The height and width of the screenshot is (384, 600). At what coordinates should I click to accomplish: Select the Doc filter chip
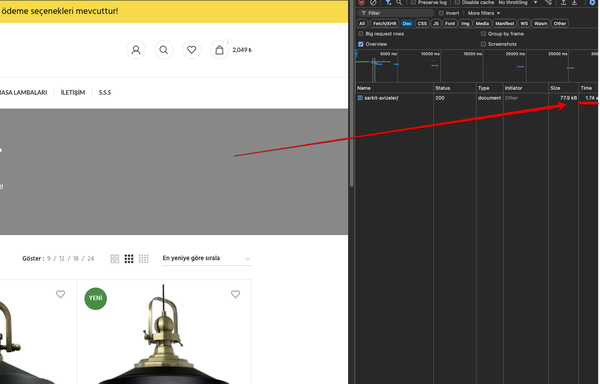click(407, 23)
